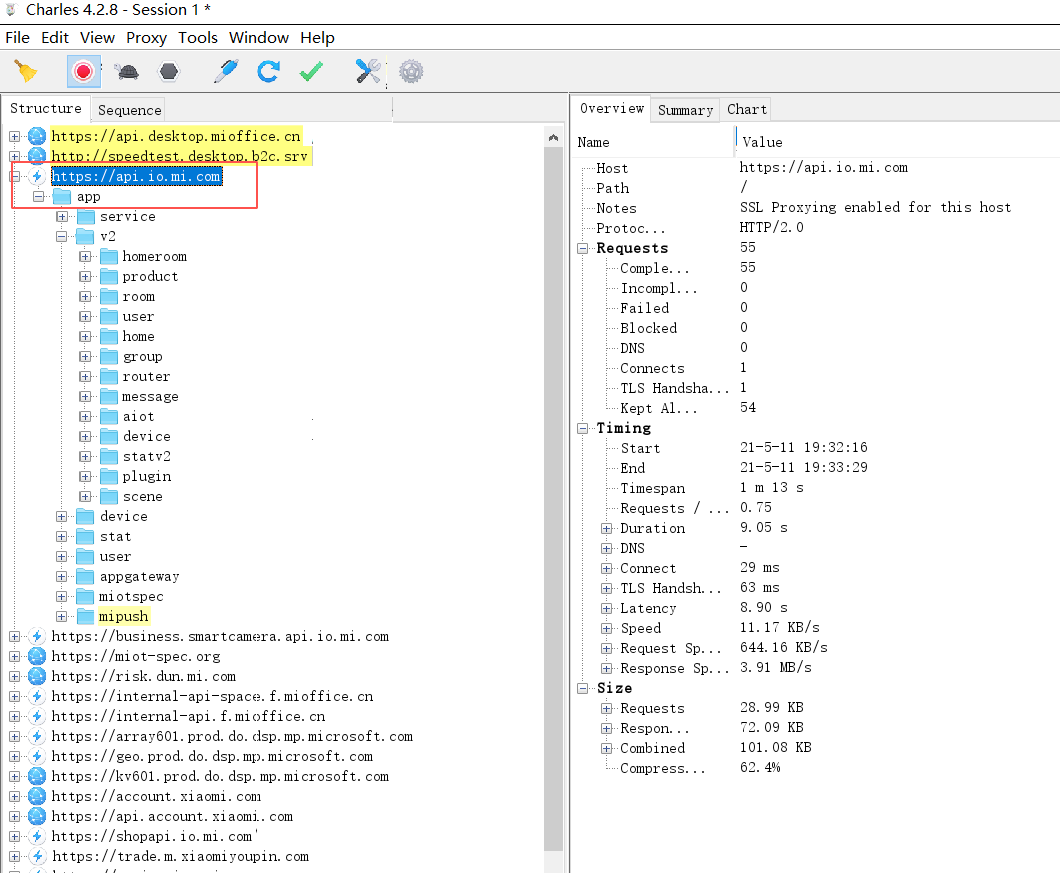Screen dimensions: 1060x873
Task: Open the Window menu
Action: [259, 38]
